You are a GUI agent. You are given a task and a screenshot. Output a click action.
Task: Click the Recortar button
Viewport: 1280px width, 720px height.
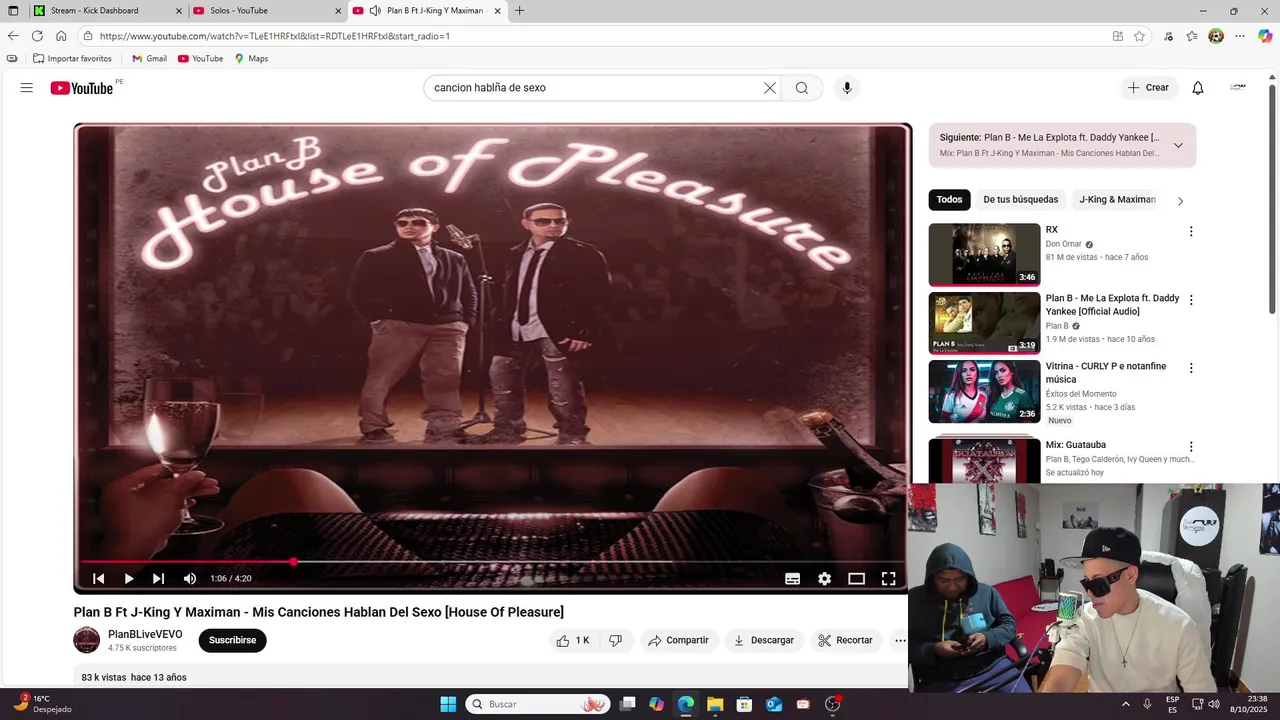pos(845,641)
